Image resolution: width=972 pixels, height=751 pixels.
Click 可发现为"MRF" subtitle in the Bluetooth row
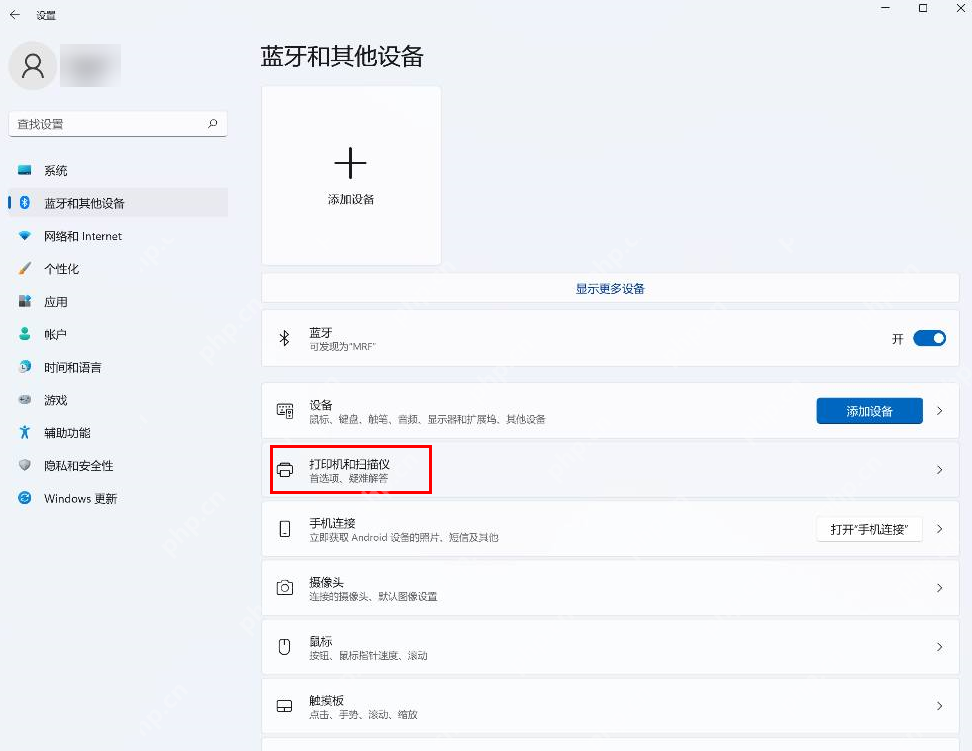[343, 347]
